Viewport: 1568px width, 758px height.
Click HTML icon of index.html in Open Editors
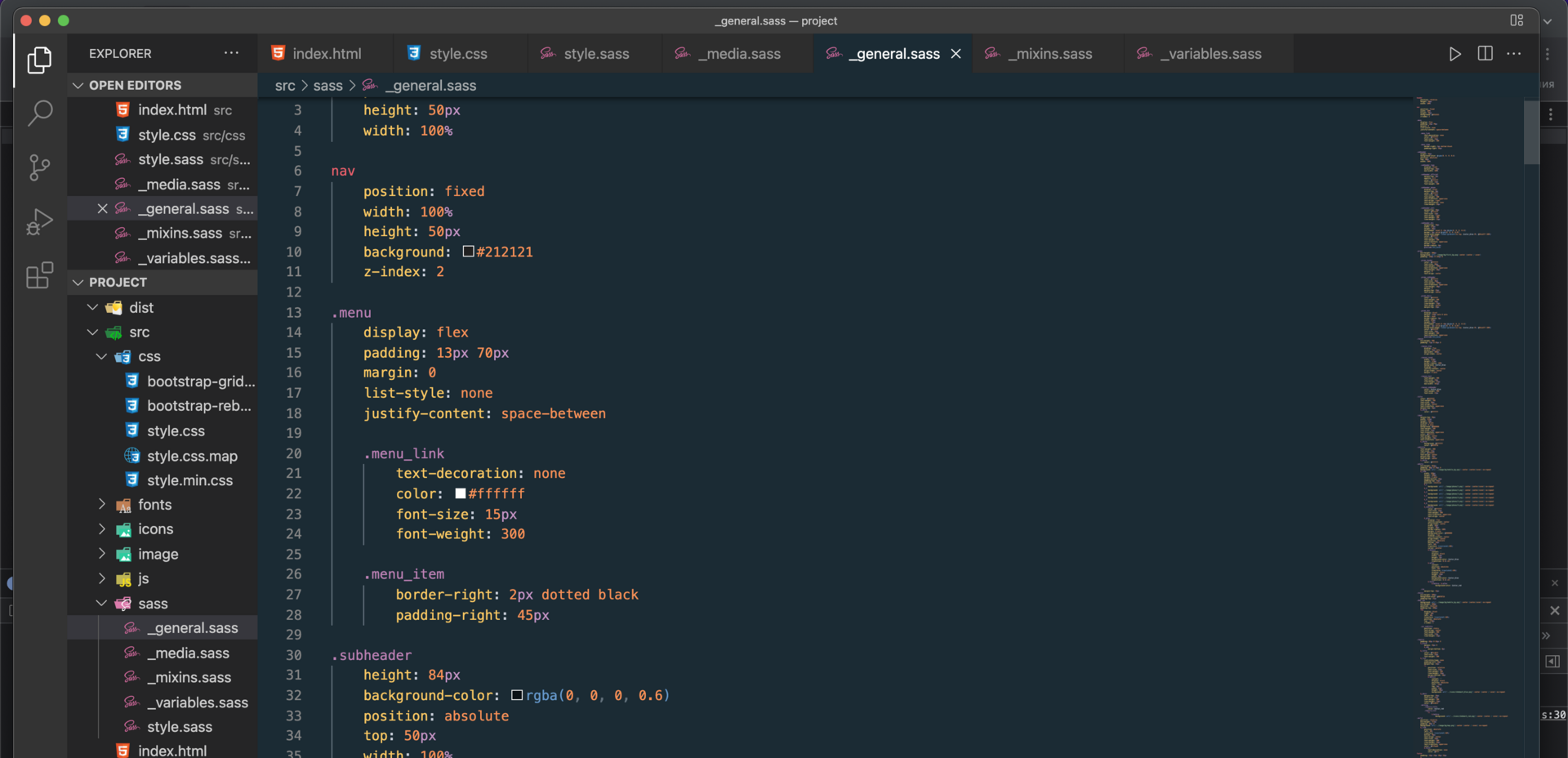(x=122, y=109)
